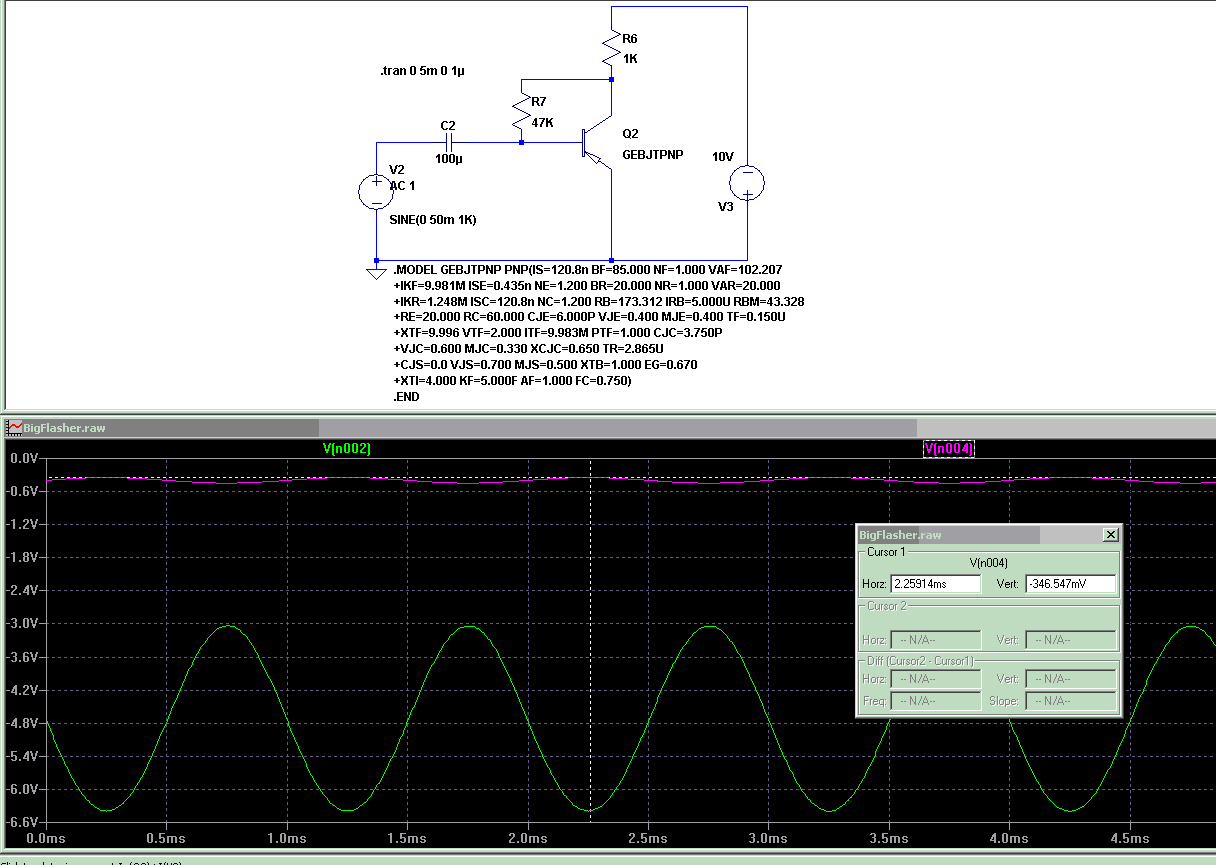Click the 47K value of R7
Screen dimensions: 1216x865
[x=543, y=122]
